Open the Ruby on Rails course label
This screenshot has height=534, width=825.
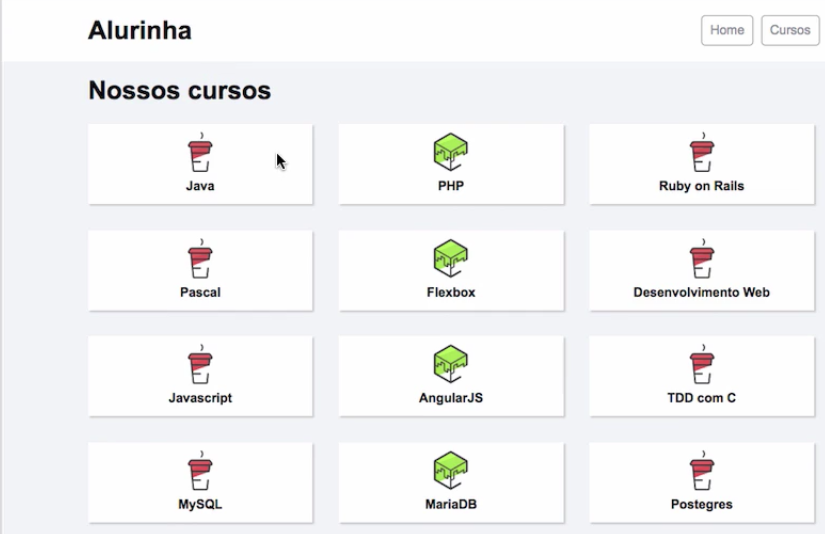click(x=702, y=186)
